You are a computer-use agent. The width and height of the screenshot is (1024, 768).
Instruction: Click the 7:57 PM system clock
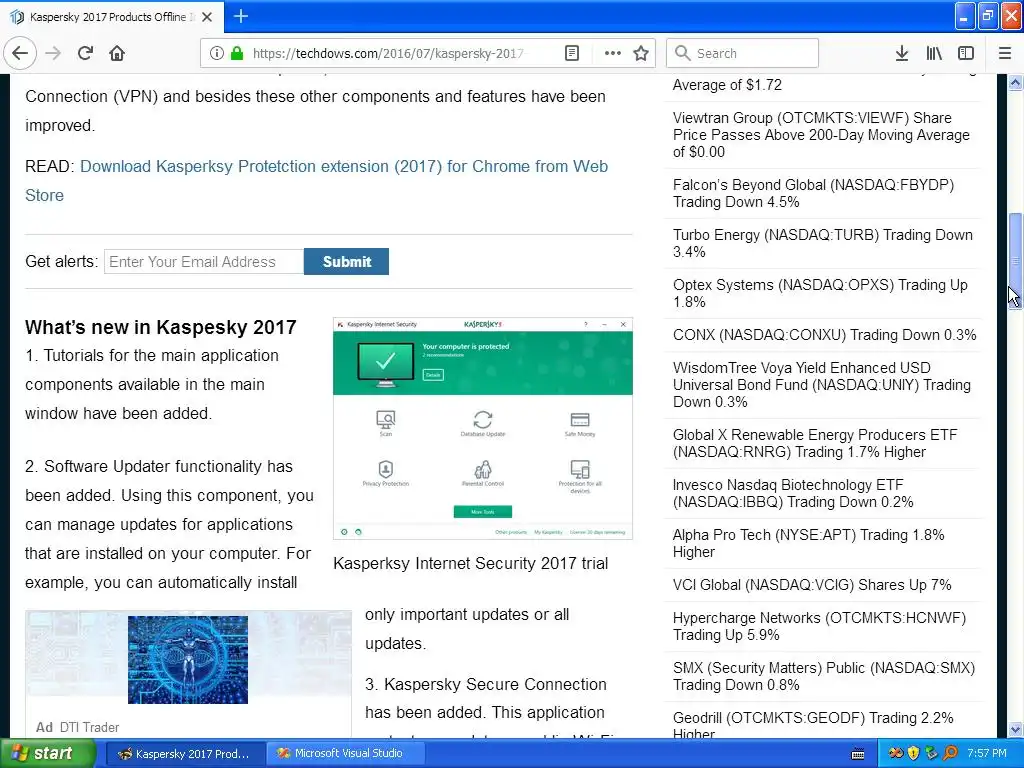click(987, 754)
